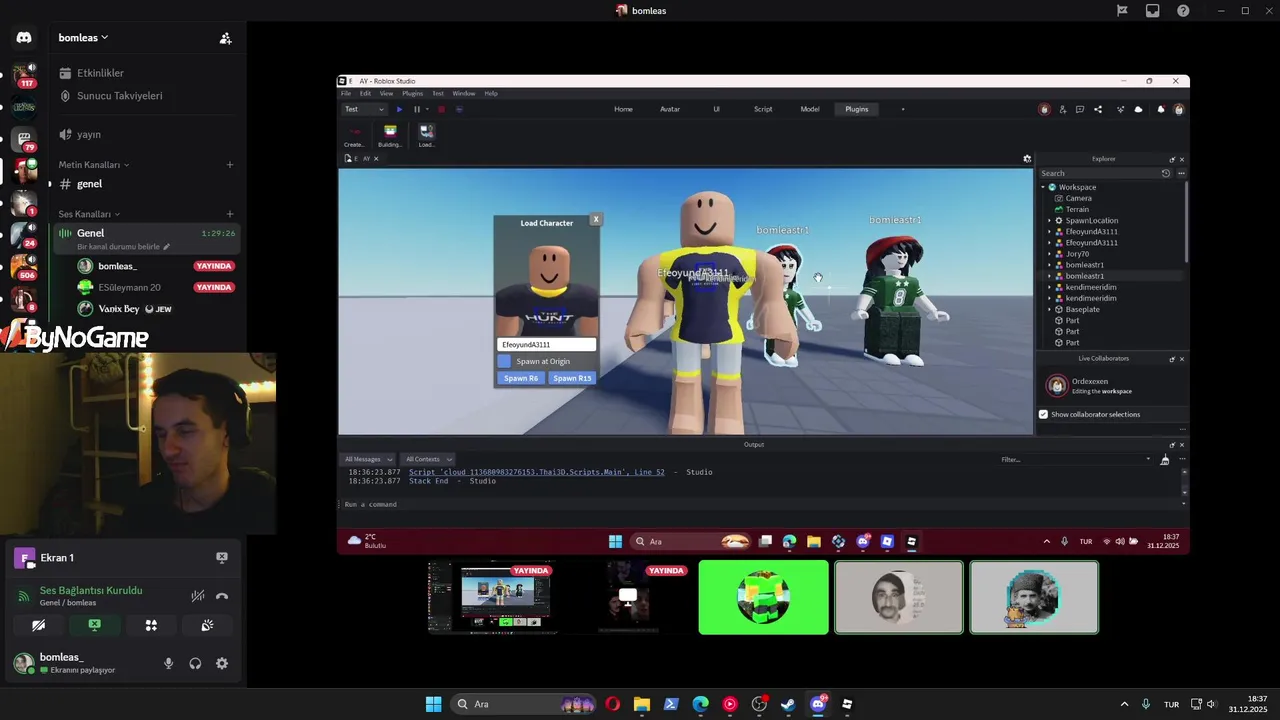This screenshot has width=1280, height=720.
Task: Close the Load Character dialog
Action: pyautogui.click(x=596, y=219)
